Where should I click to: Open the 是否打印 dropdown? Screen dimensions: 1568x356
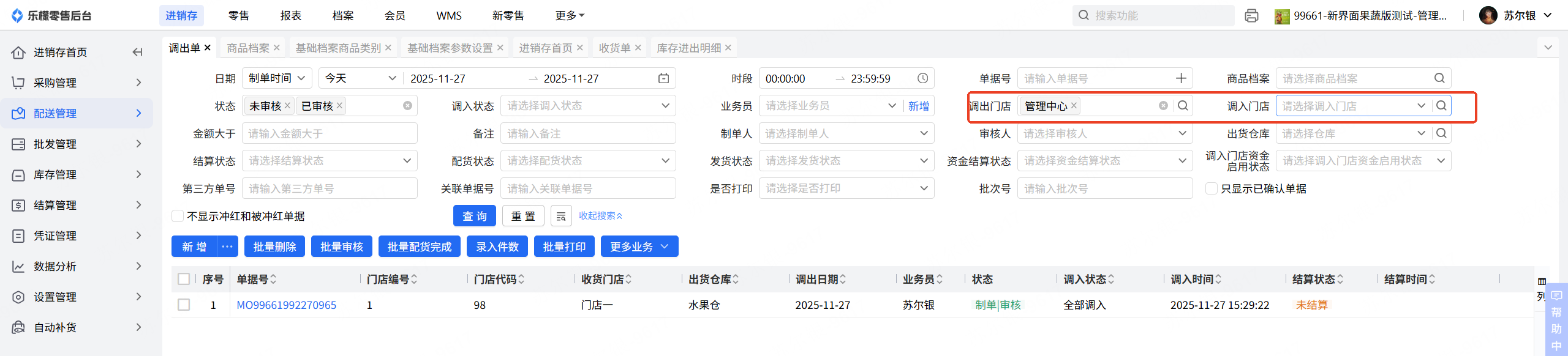tap(846, 188)
